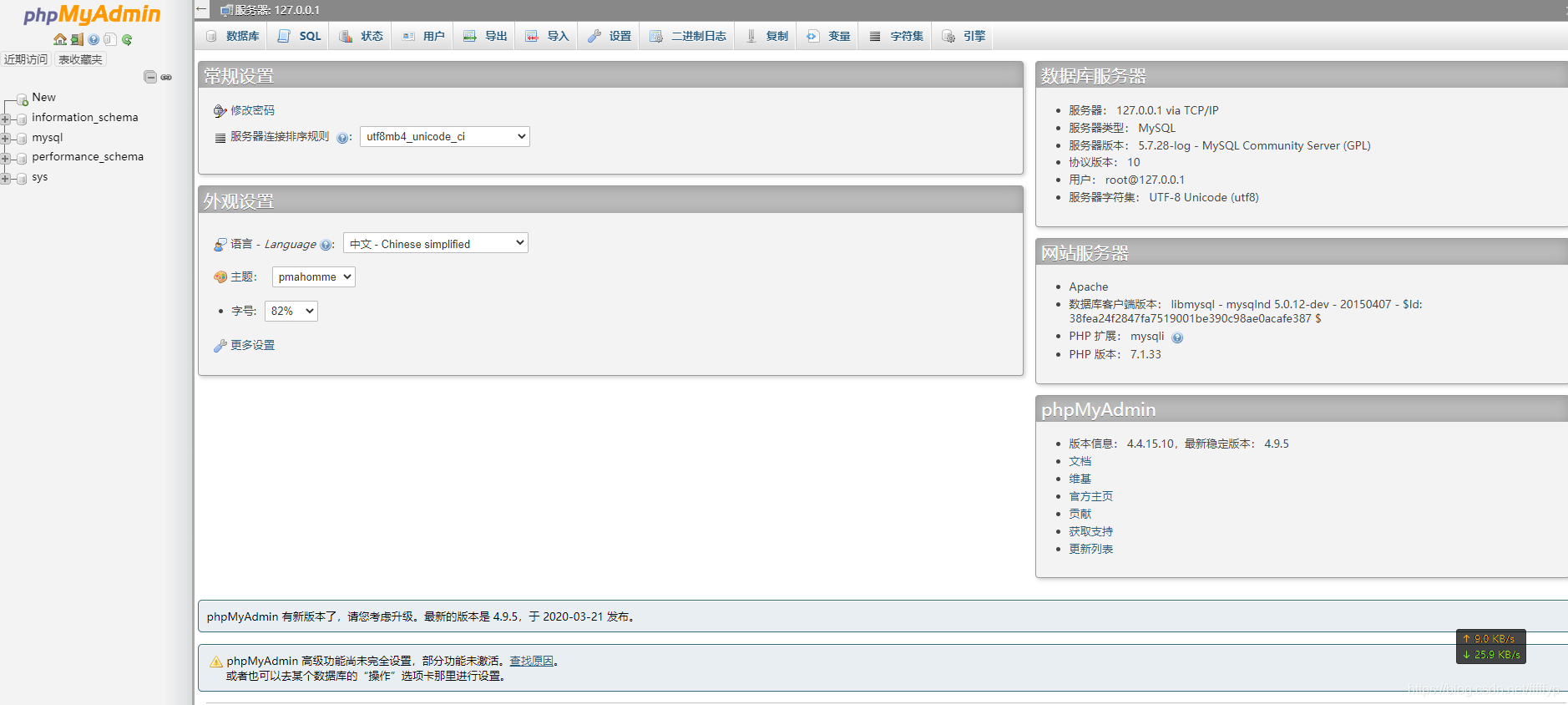The height and width of the screenshot is (705, 1568).
Task: Open the 设置 tab
Action: pyautogui.click(x=609, y=36)
